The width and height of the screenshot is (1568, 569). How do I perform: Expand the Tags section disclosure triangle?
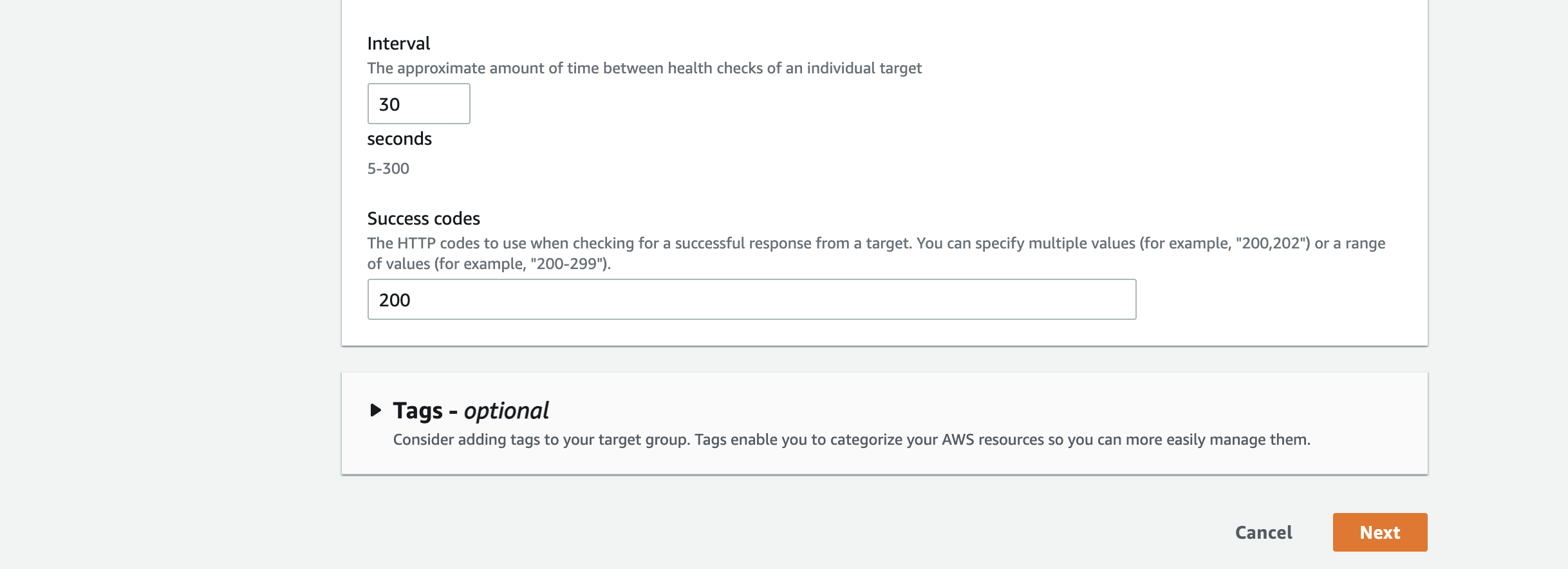pos(376,411)
